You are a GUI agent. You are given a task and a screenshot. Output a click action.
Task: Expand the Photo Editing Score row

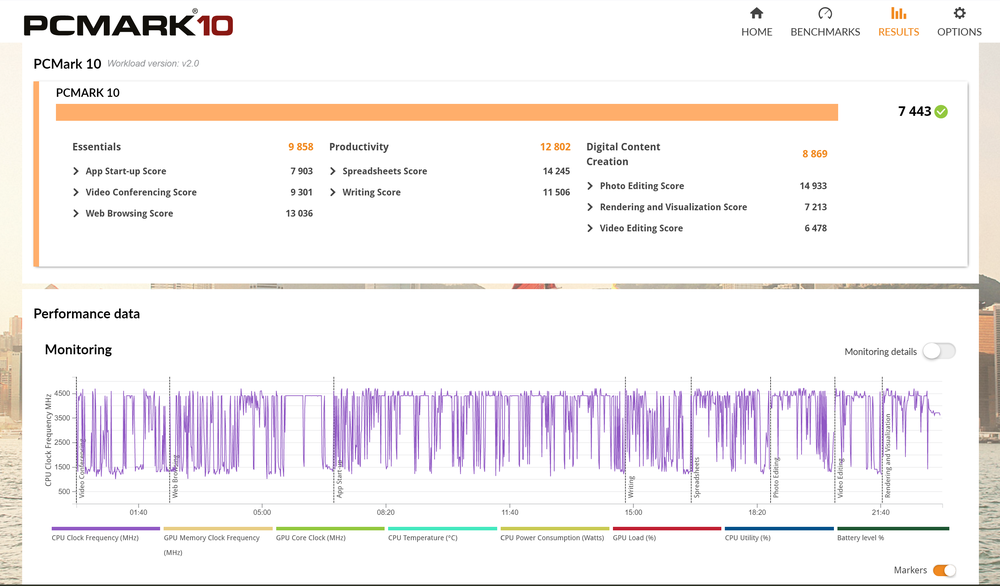(707, 186)
